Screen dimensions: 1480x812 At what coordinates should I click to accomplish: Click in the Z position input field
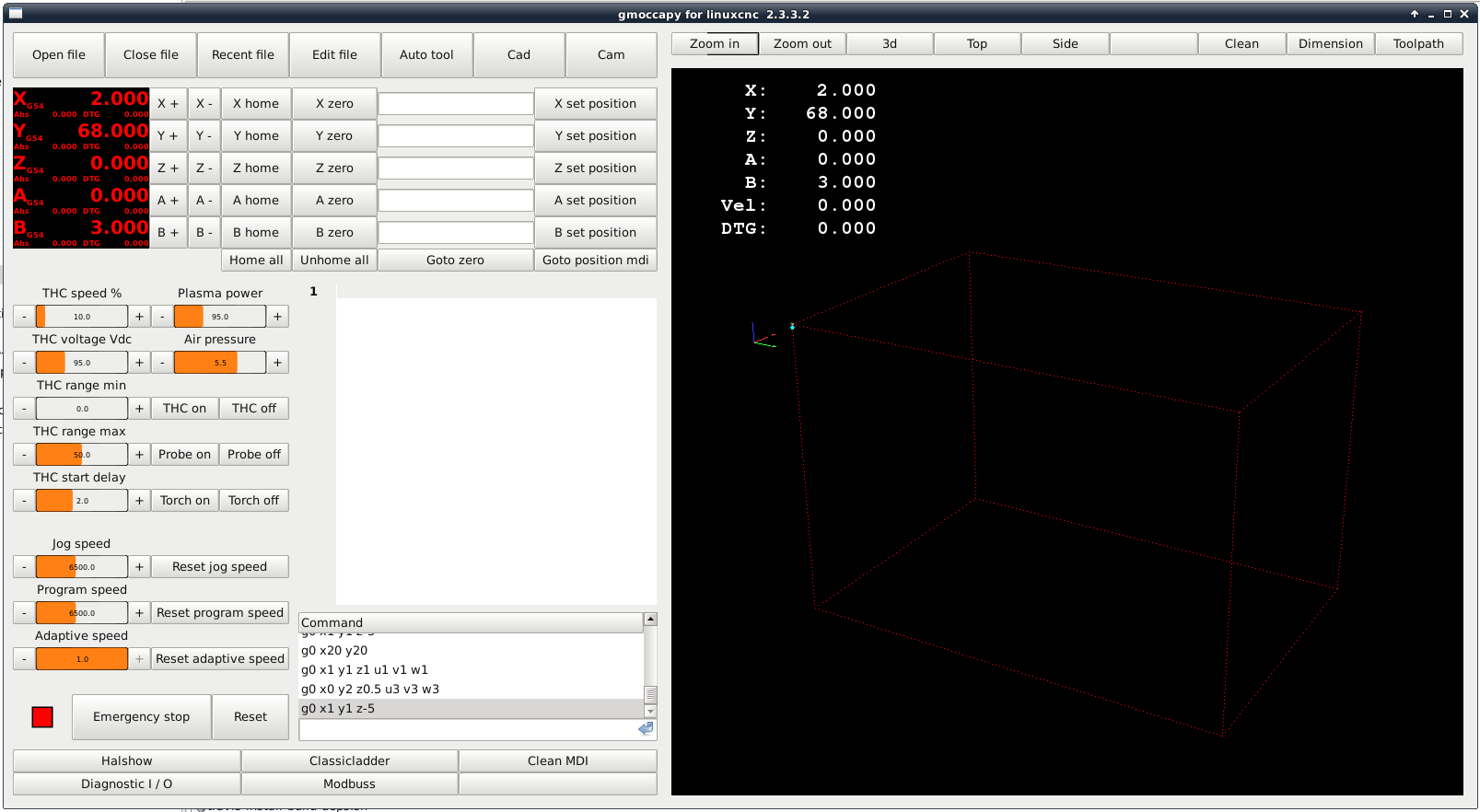tap(456, 168)
